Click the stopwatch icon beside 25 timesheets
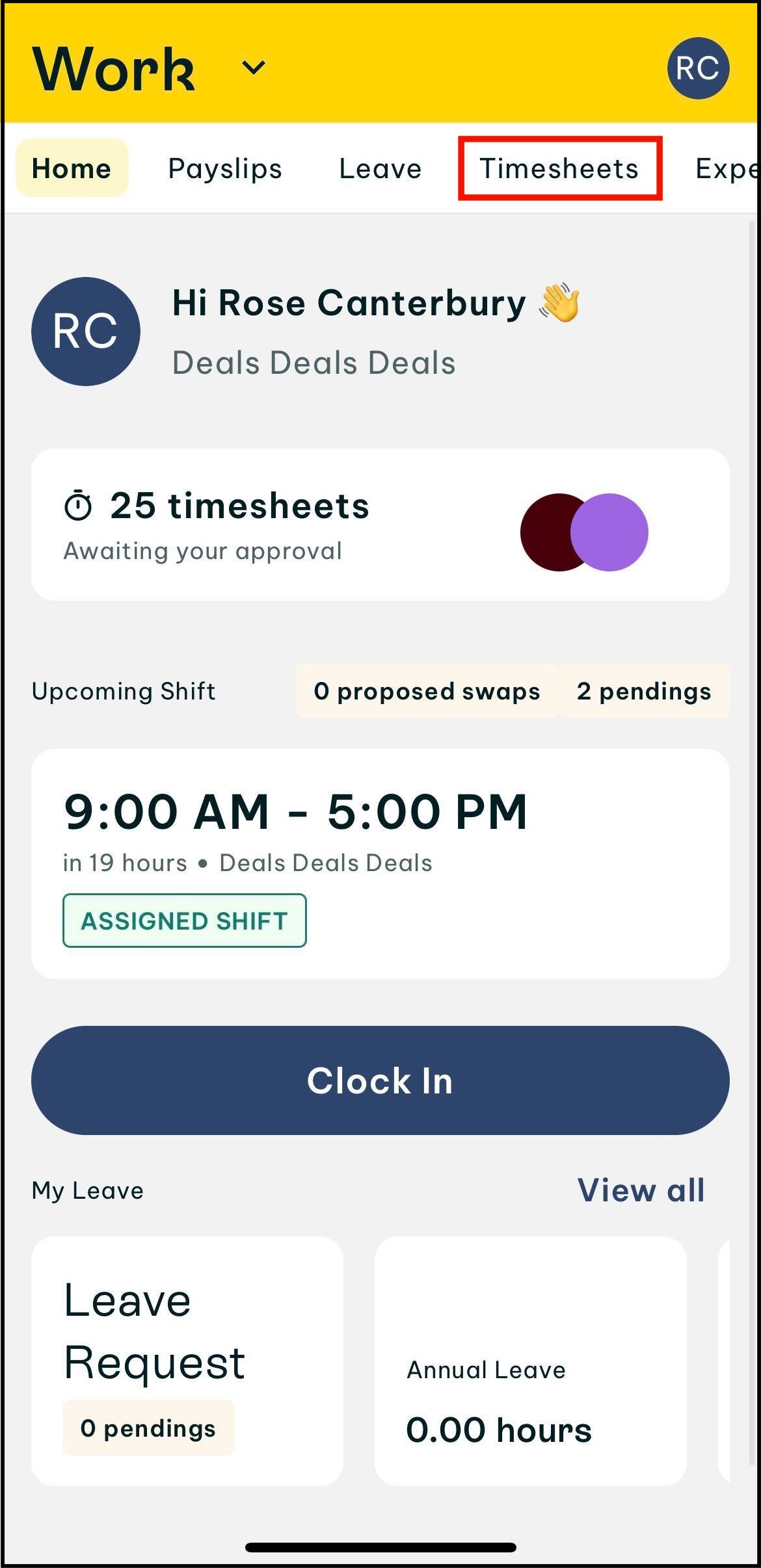 click(x=78, y=506)
